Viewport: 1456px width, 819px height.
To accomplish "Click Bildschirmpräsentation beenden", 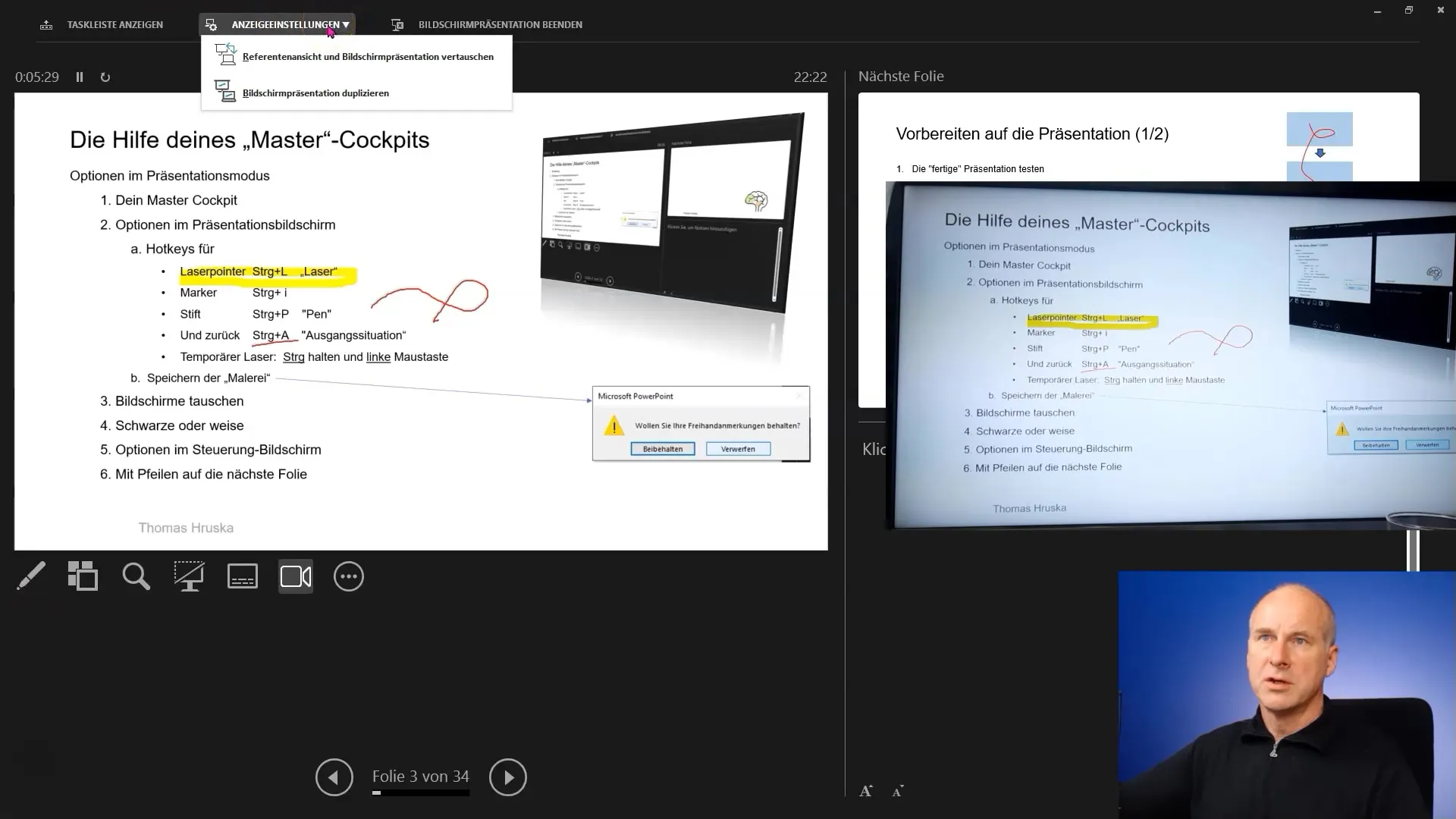I will tap(500, 25).
